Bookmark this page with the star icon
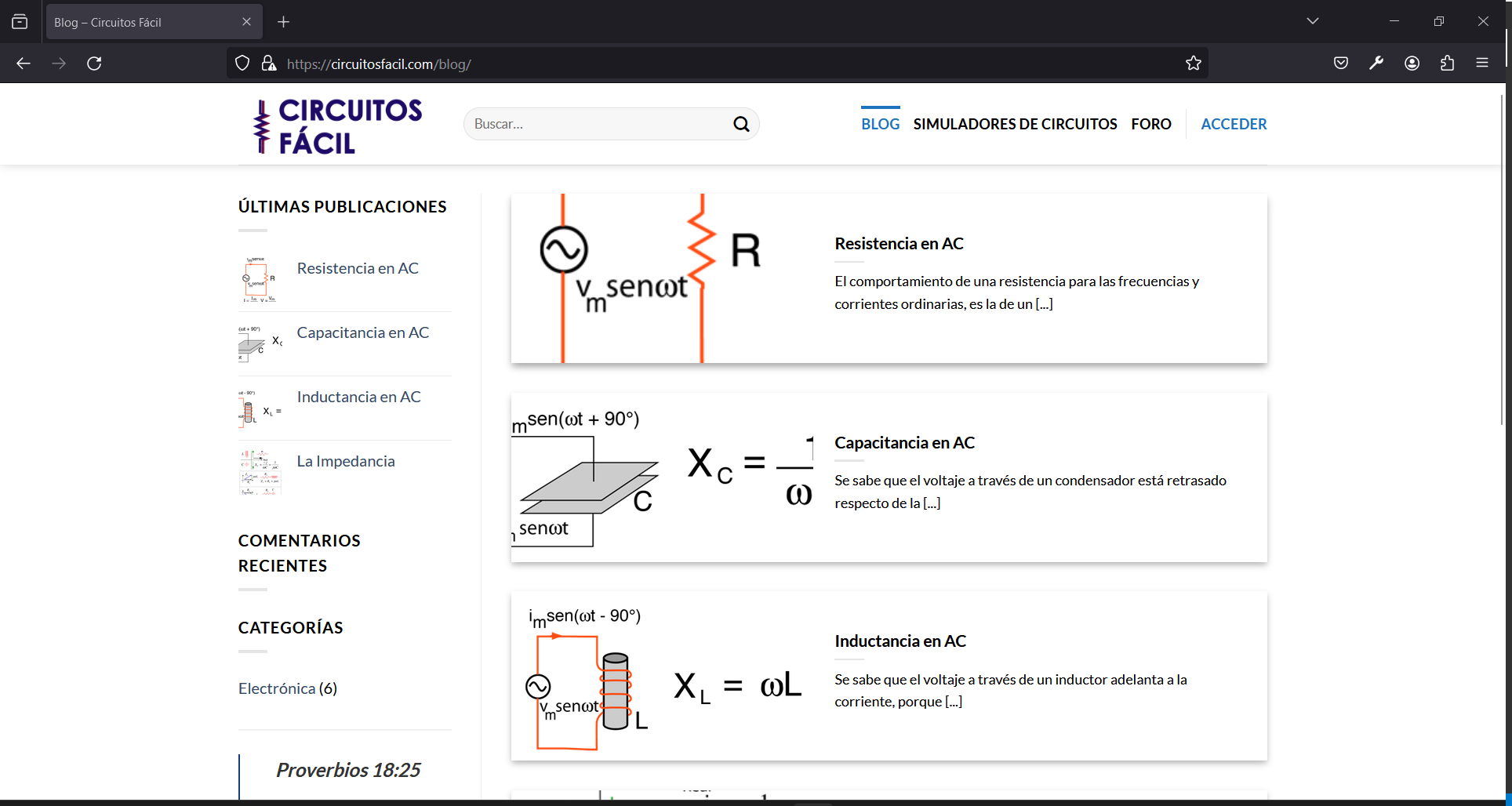1512x806 pixels. point(1194,64)
